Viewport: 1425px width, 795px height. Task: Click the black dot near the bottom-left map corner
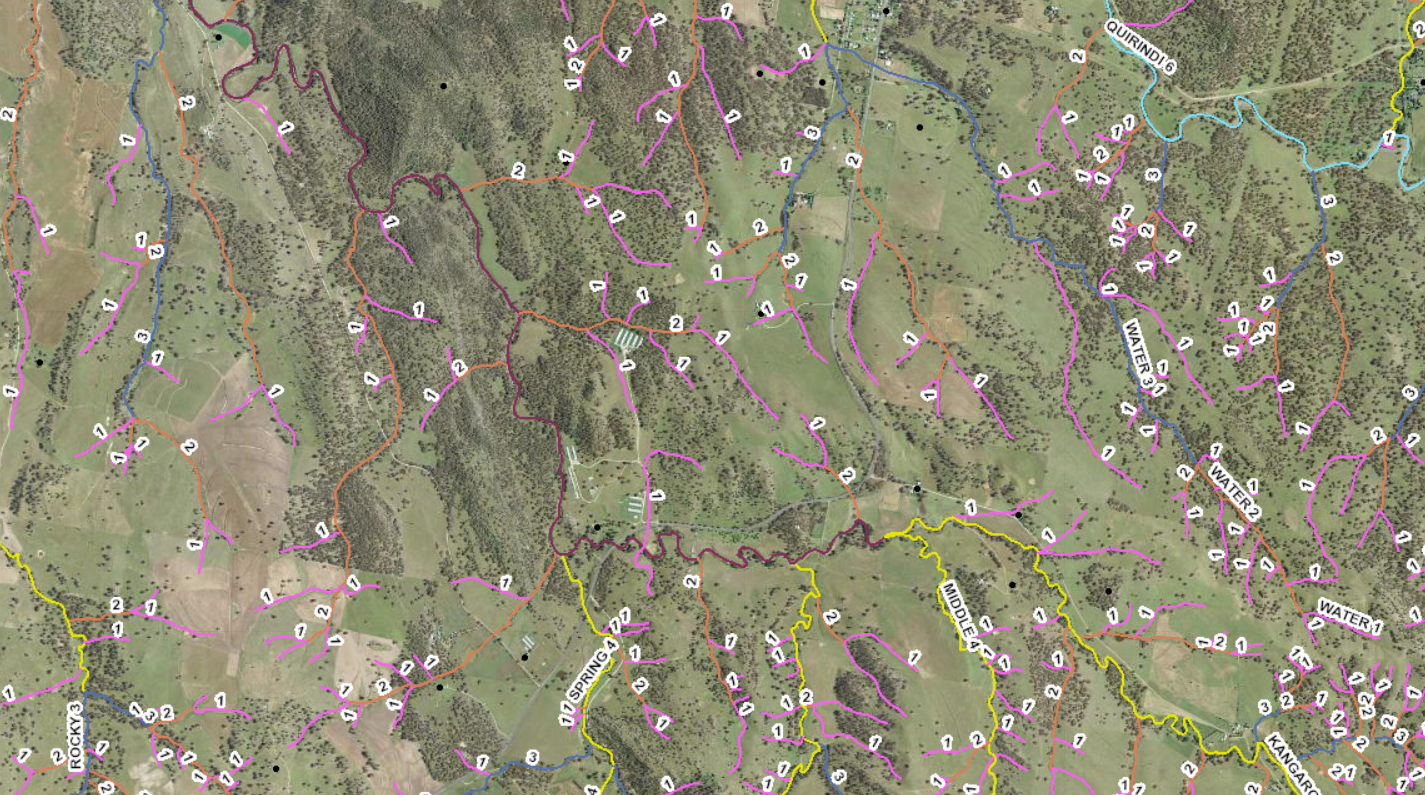pos(276,768)
